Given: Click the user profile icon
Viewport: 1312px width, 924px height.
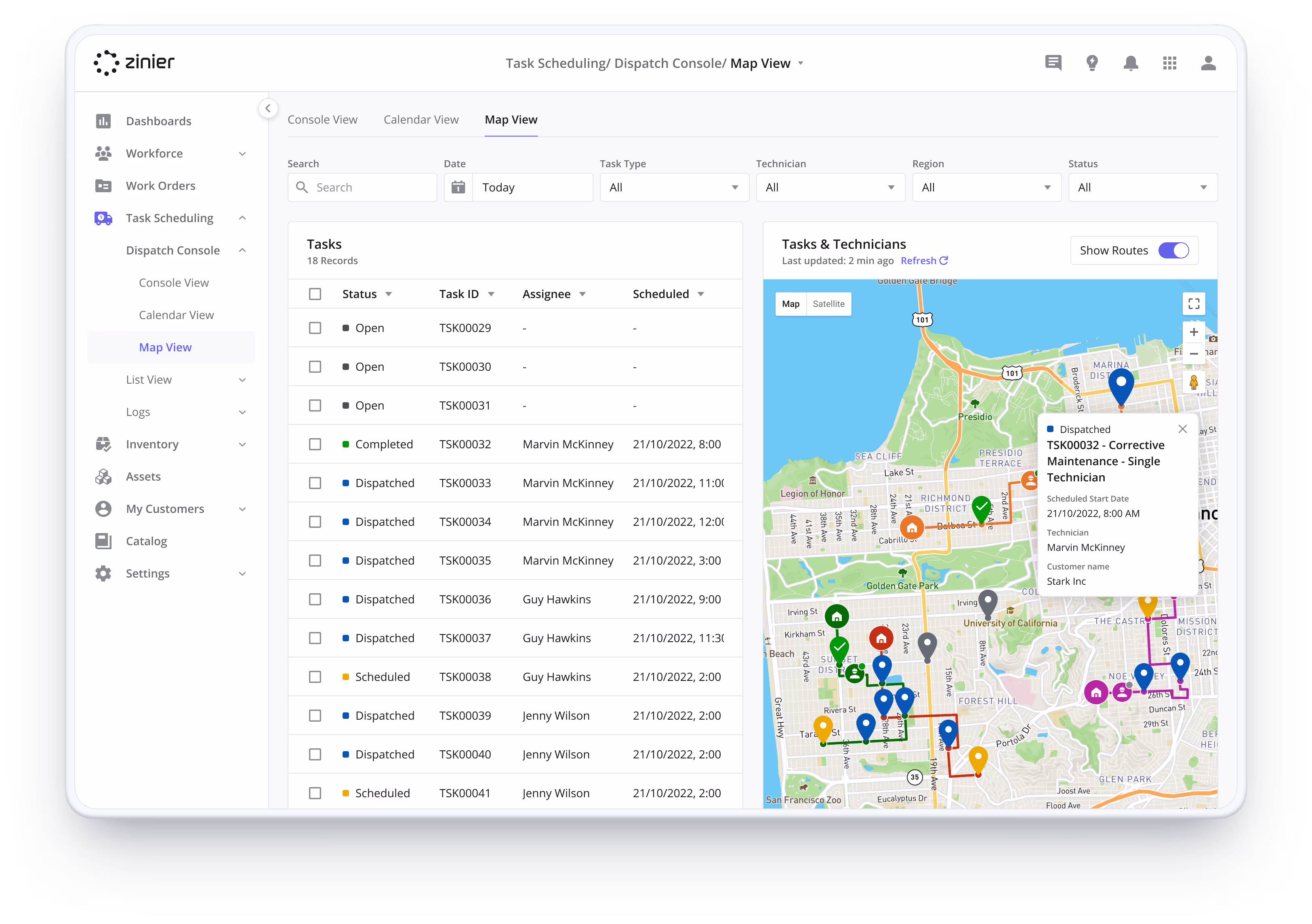Looking at the screenshot, I should pos(1208,63).
